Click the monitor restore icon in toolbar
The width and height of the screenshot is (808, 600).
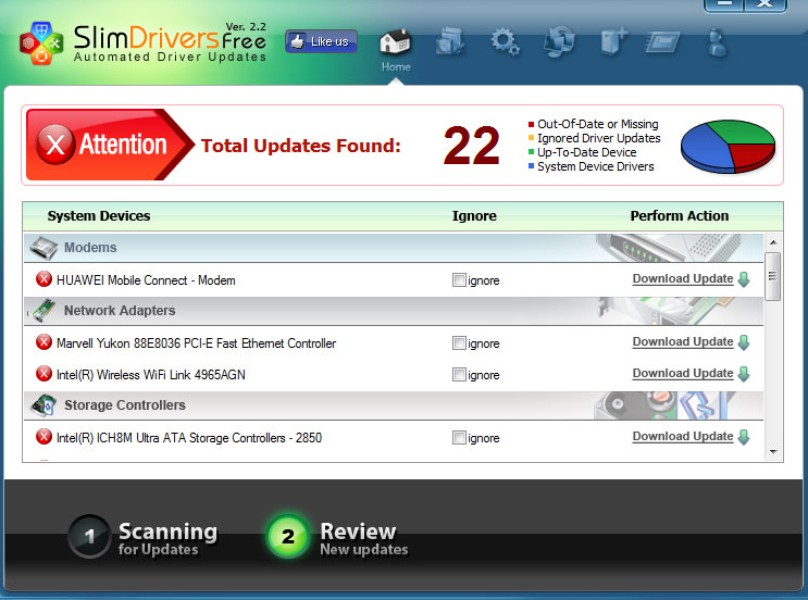559,41
